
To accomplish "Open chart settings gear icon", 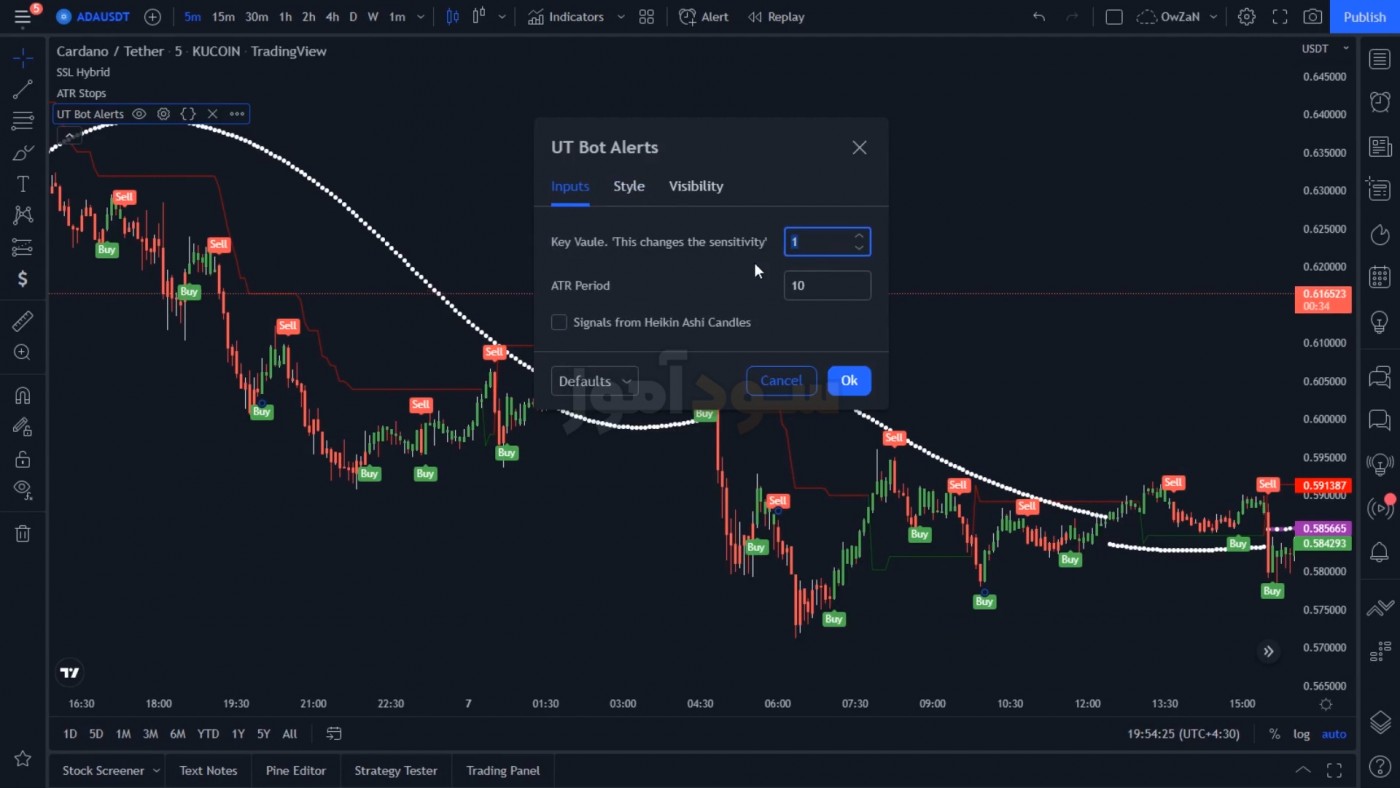I will 1246,17.
